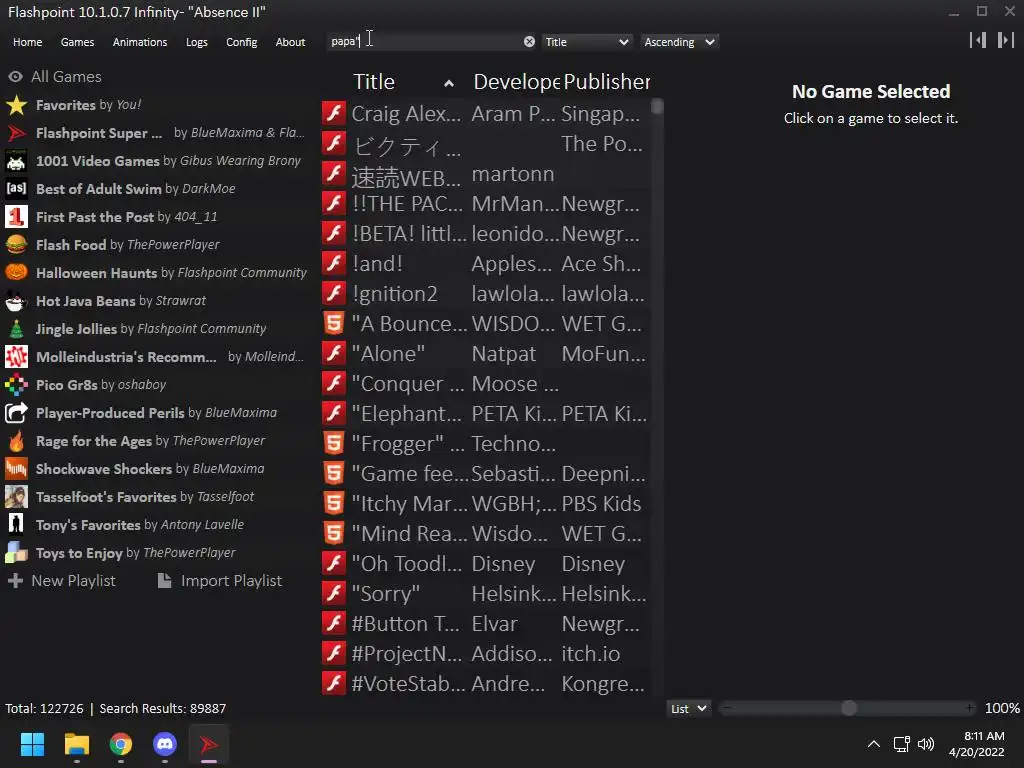Adjust the zoom scale slider handle
Viewport: 1024px width, 768px height.
(849, 709)
